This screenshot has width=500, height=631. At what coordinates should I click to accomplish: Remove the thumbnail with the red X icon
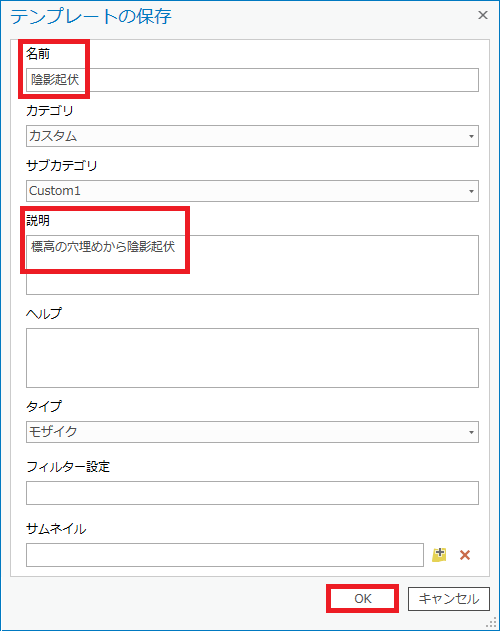(x=465, y=555)
